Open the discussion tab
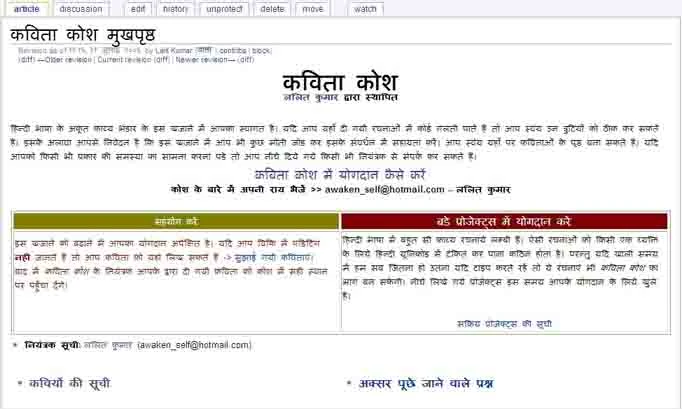Viewport: 682px width, 409px height. pyautogui.click(x=81, y=9)
